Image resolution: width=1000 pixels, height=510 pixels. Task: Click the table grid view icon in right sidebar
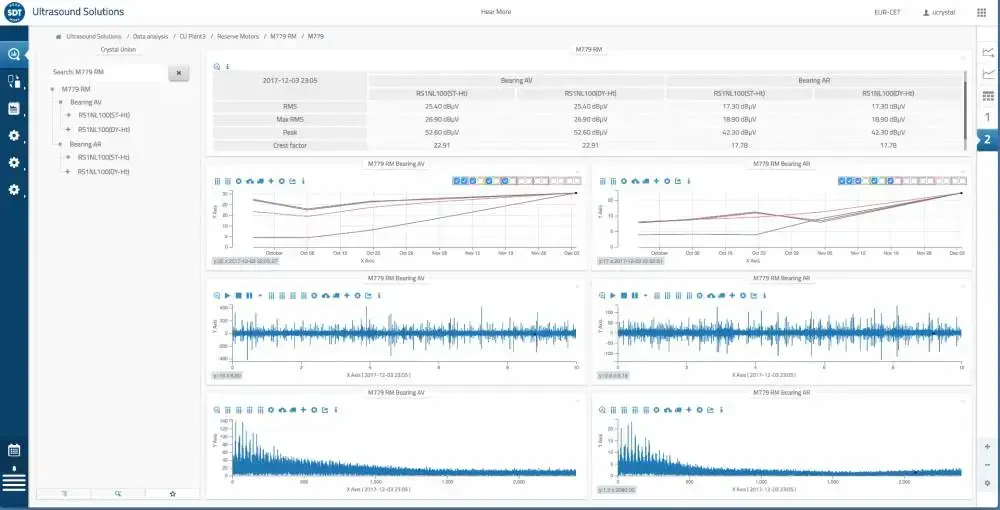988,96
